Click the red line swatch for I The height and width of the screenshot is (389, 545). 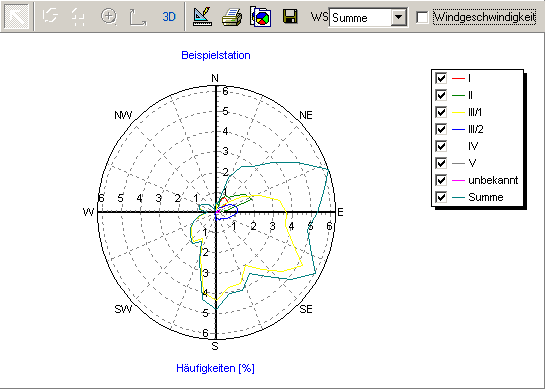pyautogui.click(x=458, y=79)
